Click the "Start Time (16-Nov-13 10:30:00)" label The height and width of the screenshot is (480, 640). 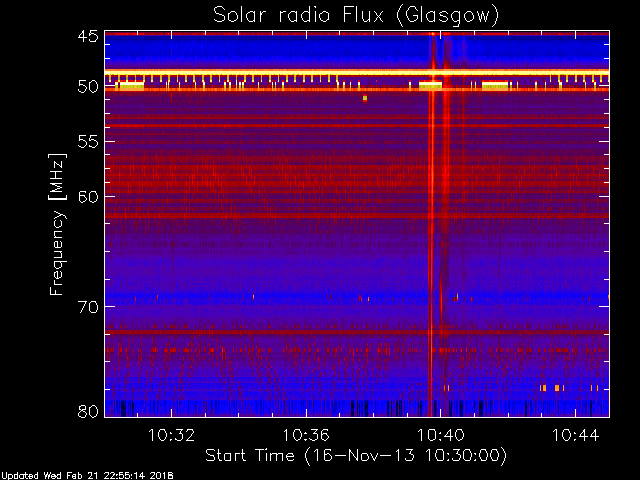pos(356,456)
